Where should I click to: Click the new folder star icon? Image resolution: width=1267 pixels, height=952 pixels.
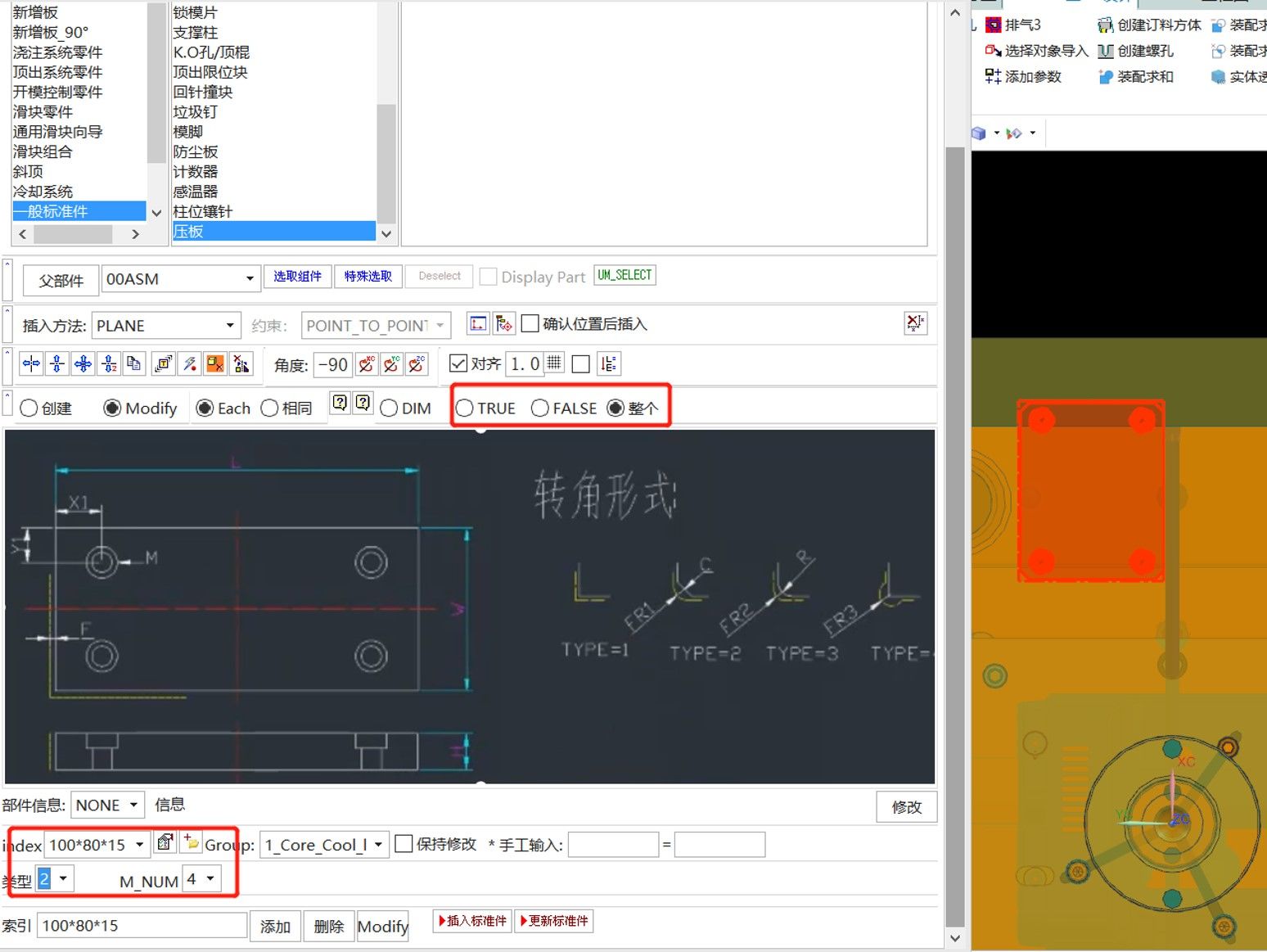click(192, 841)
